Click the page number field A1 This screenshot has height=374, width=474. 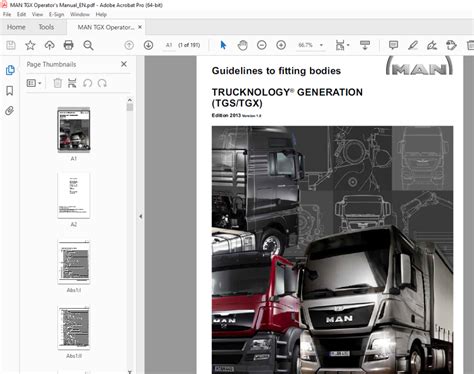[169, 45]
